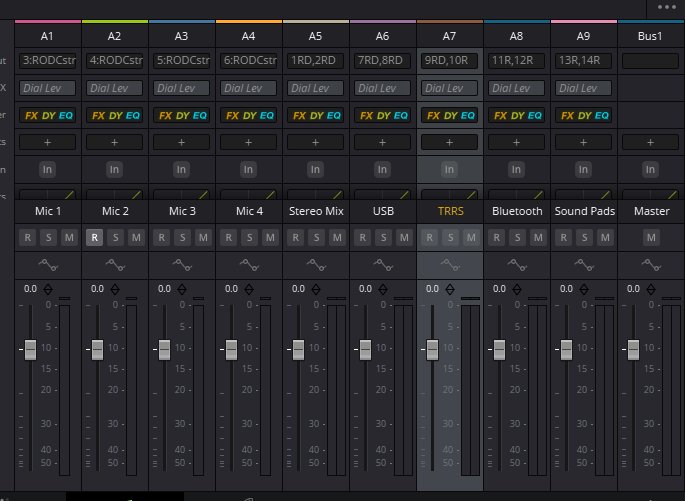Add effect plus button on Bus1
Image resolution: width=685 pixels, height=501 pixels.
point(650,142)
